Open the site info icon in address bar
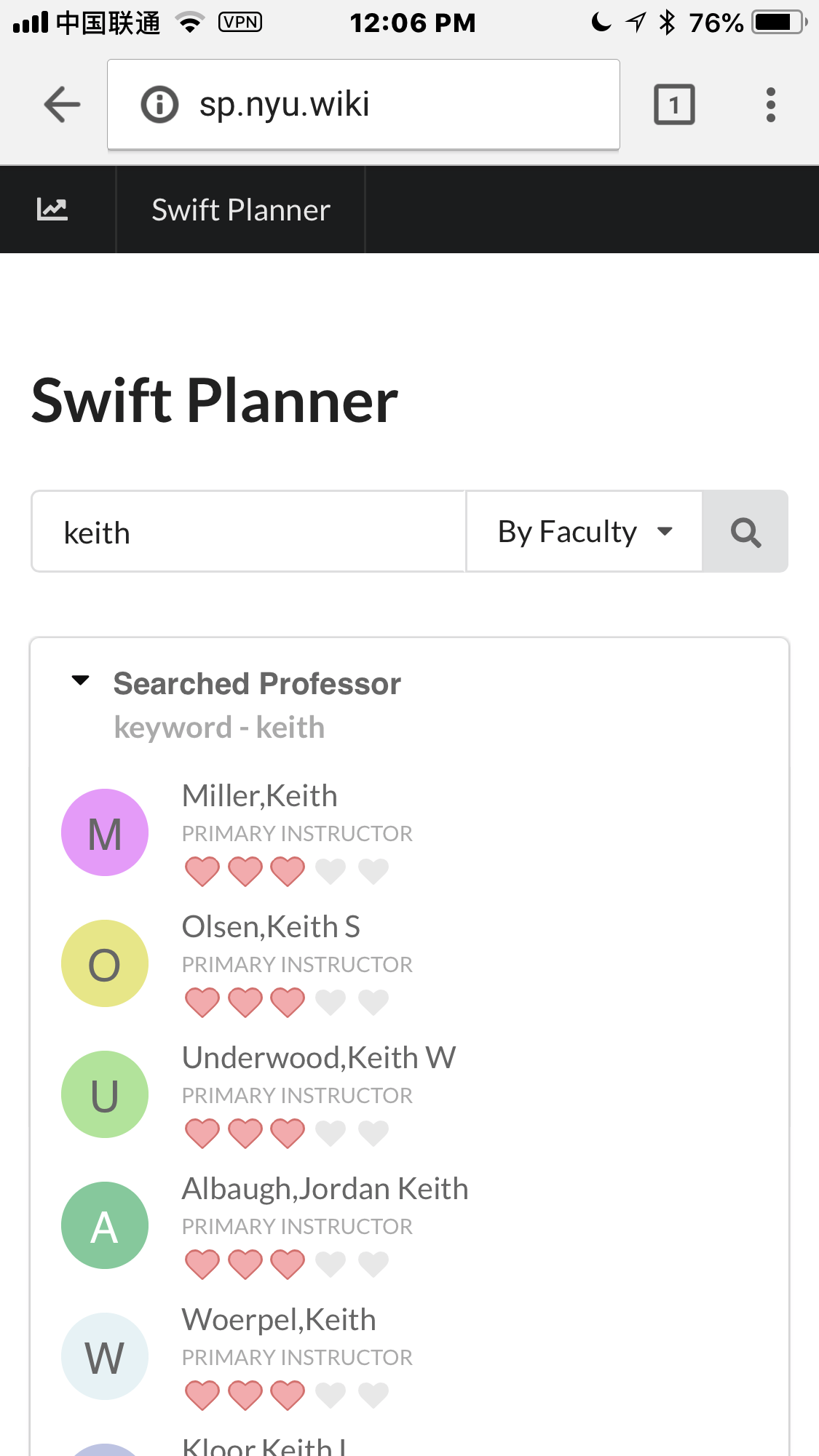 (159, 105)
